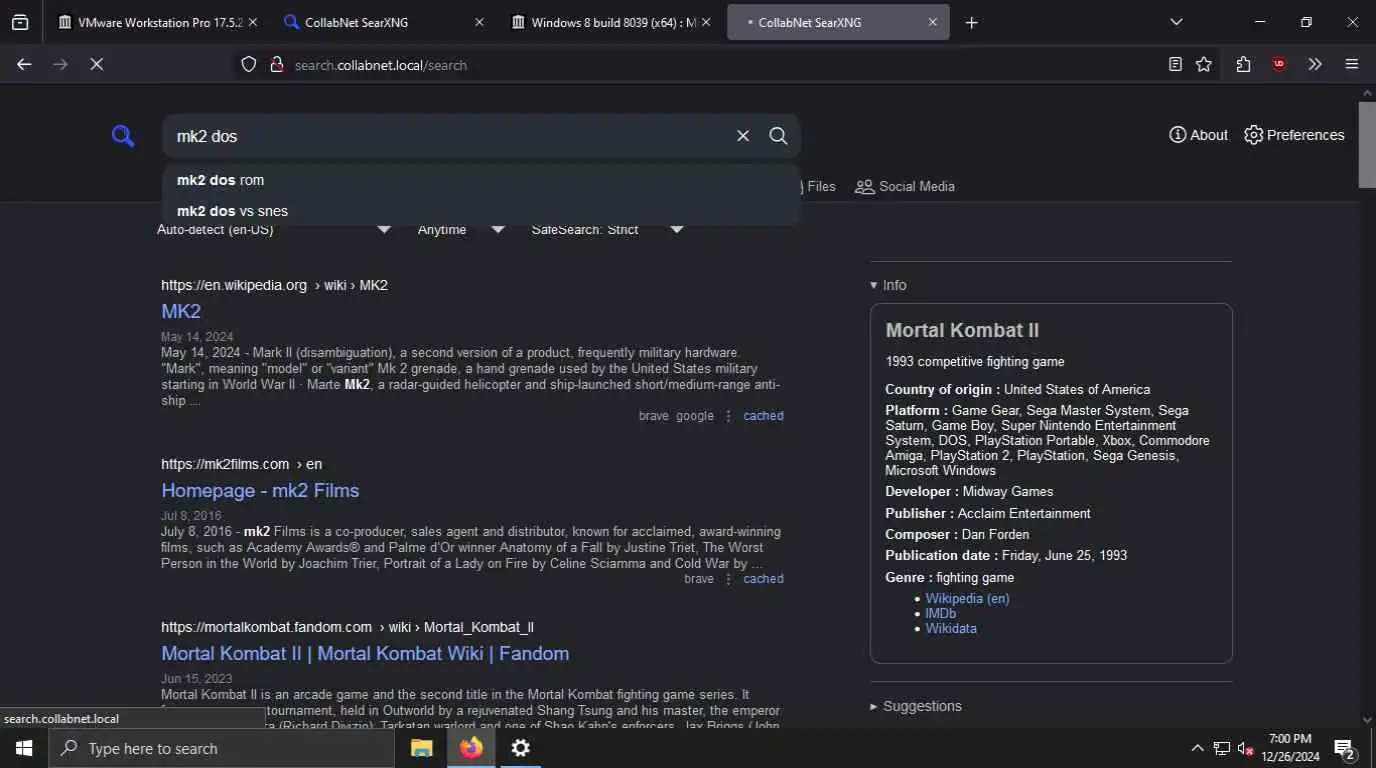Screen dimensions: 1376x768
Task: Clear the search query with X icon
Action: tap(743, 136)
